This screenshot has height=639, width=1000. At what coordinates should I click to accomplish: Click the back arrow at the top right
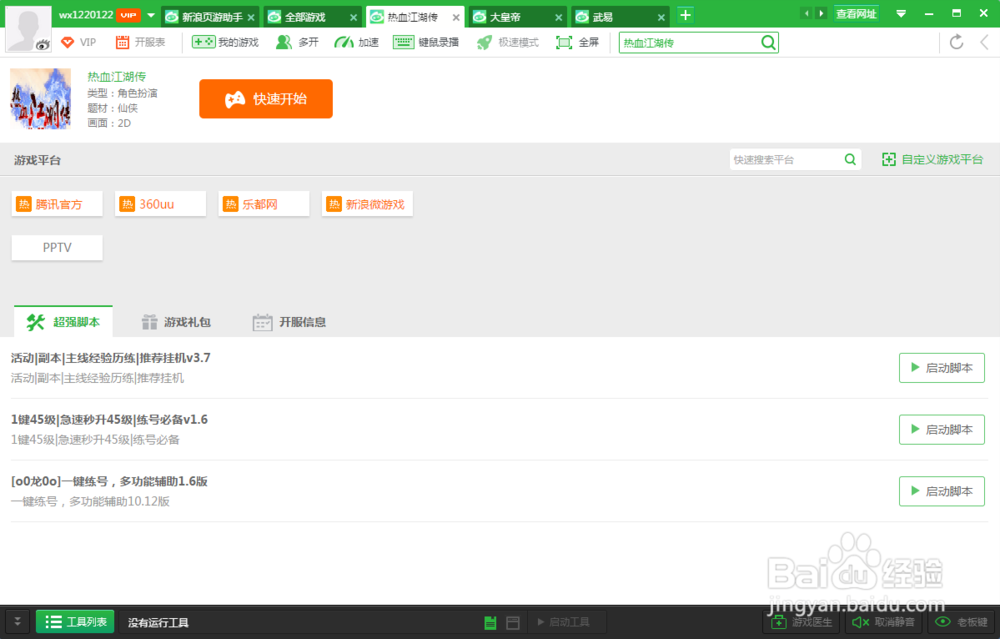[x=985, y=42]
